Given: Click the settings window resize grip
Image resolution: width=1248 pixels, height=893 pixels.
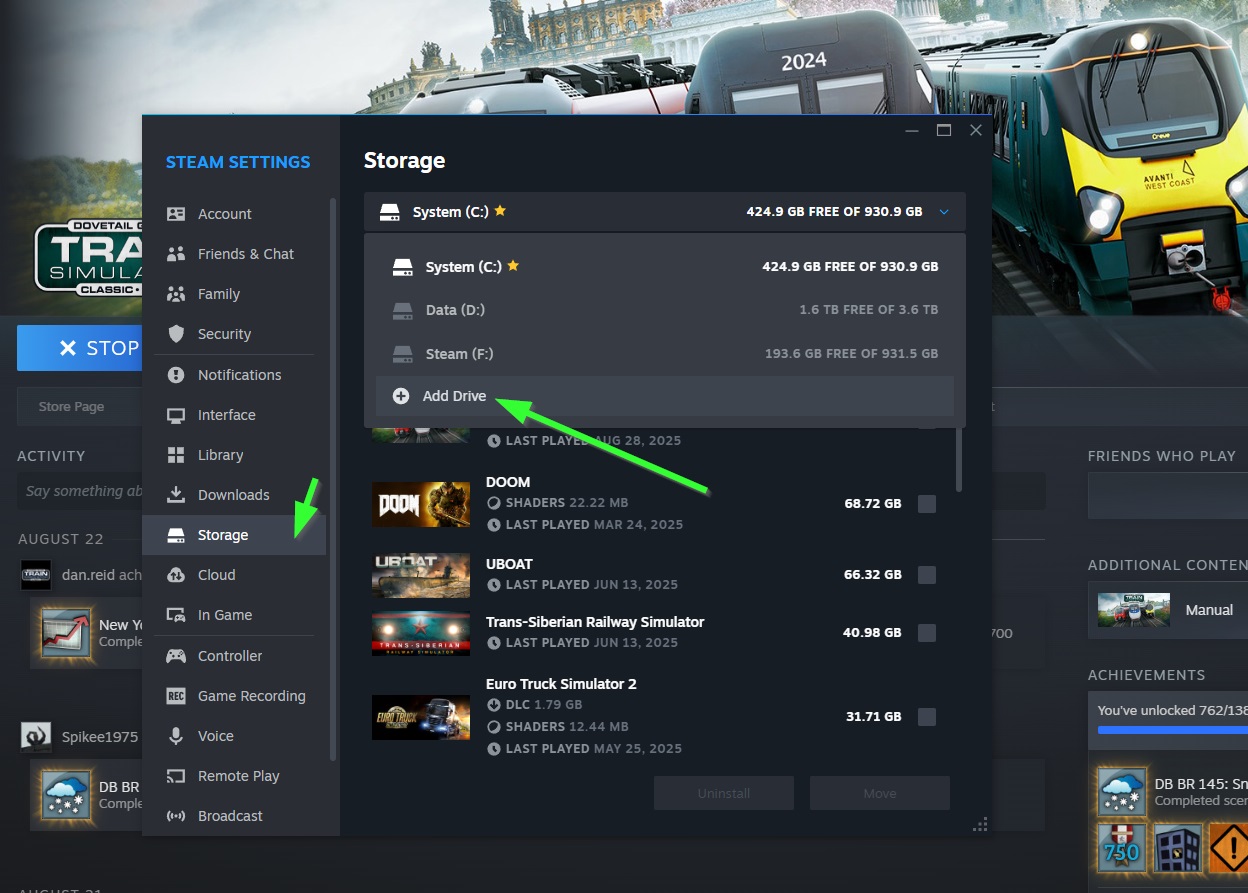Looking at the screenshot, I should (980, 824).
